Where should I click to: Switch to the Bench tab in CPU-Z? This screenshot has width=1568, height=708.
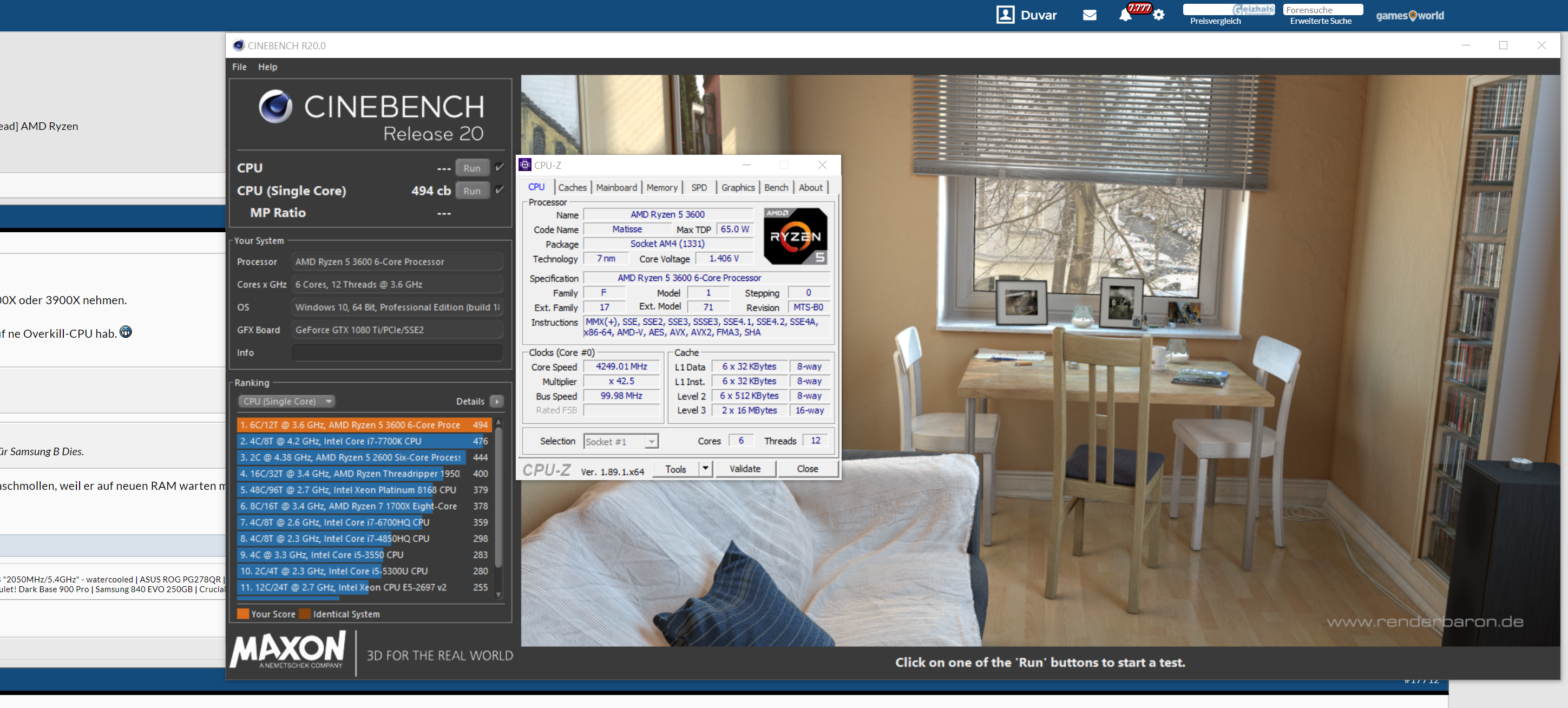tap(776, 187)
